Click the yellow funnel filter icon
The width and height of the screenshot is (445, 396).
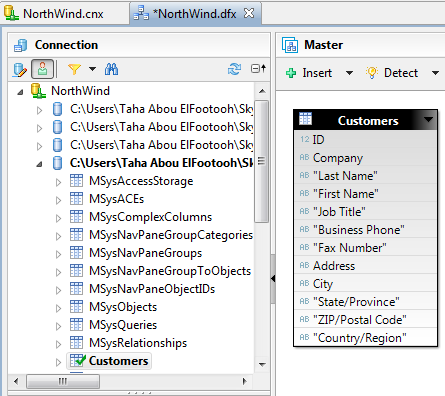click(74, 69)
